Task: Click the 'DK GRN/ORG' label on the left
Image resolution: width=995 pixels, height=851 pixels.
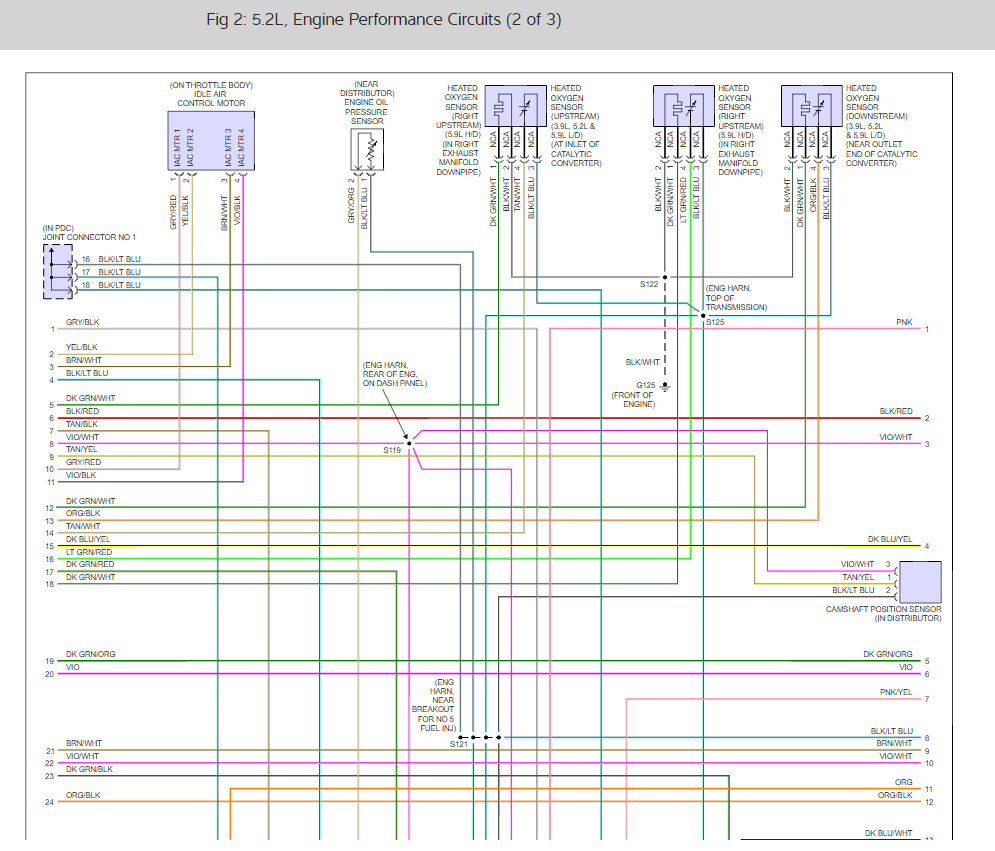Action: [91, 654]
